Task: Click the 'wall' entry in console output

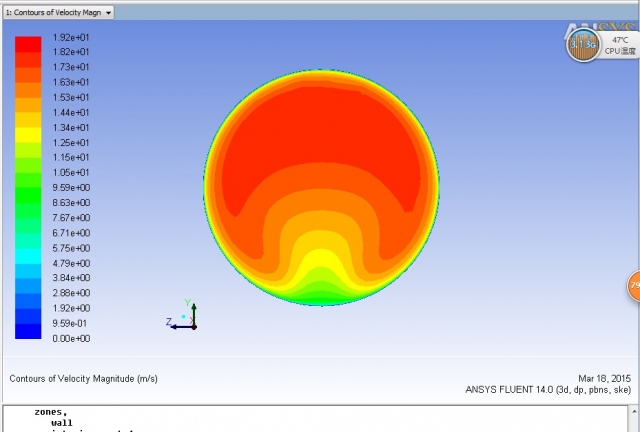Action: click(x=62, y=423)
